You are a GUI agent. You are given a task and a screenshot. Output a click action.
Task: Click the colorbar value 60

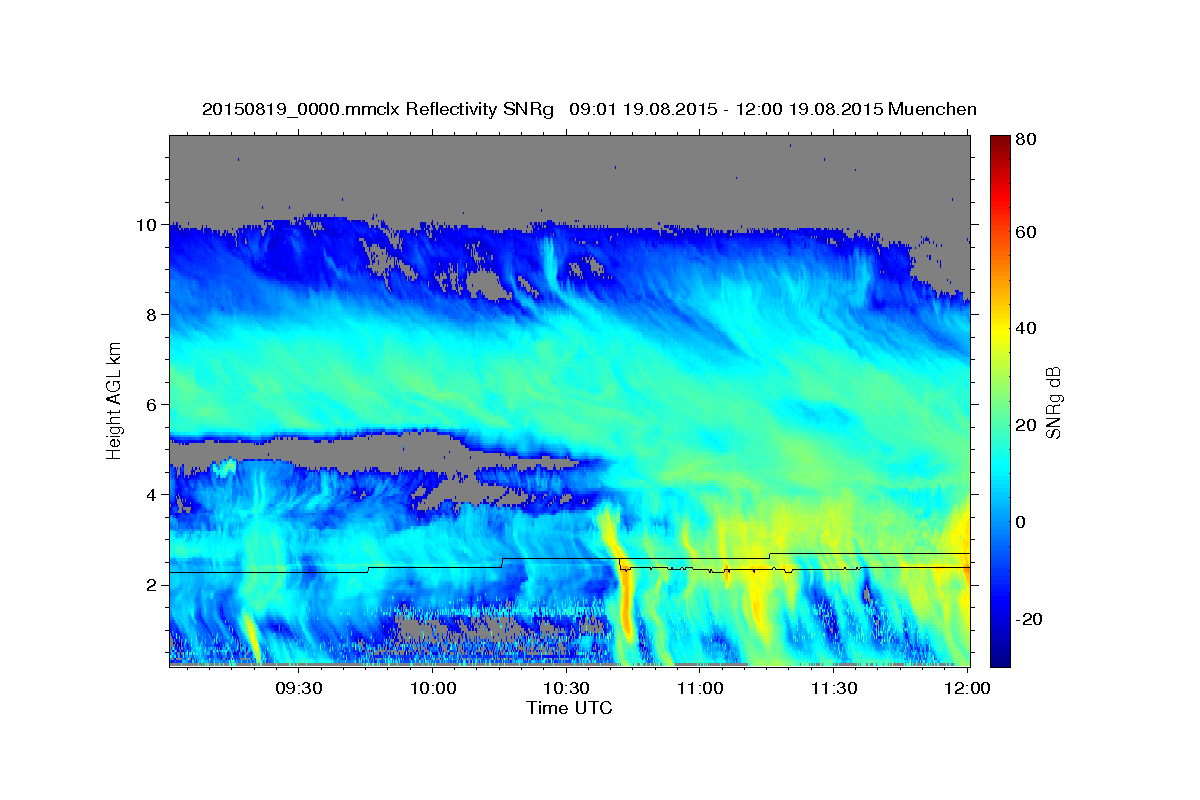(1025, 232)
